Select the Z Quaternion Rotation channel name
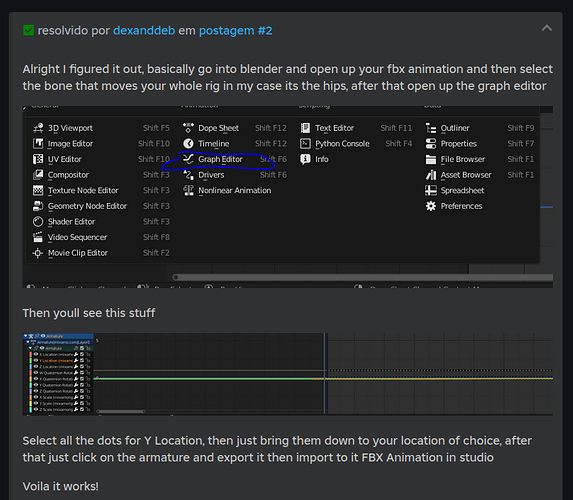 [x=56, y=391]
